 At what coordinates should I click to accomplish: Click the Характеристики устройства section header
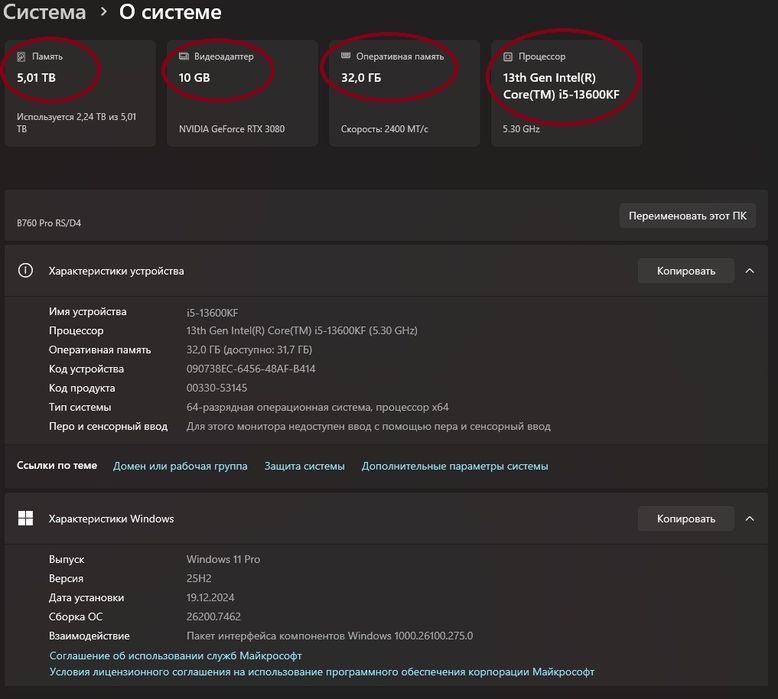pos(386,271)
